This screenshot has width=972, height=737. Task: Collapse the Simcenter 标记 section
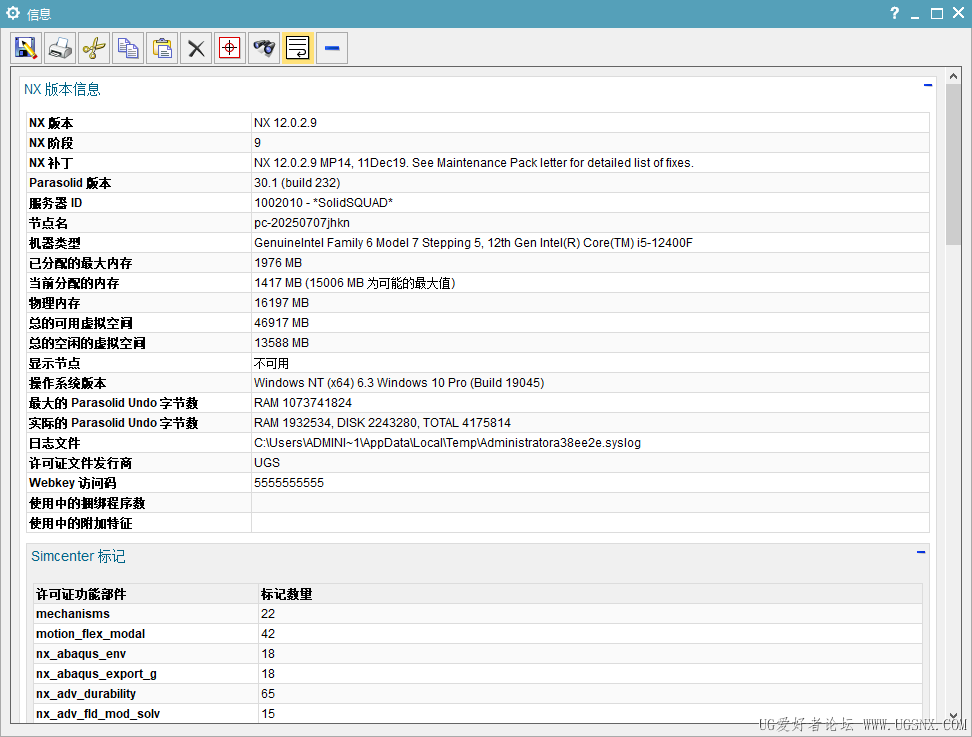click(920, 552)
